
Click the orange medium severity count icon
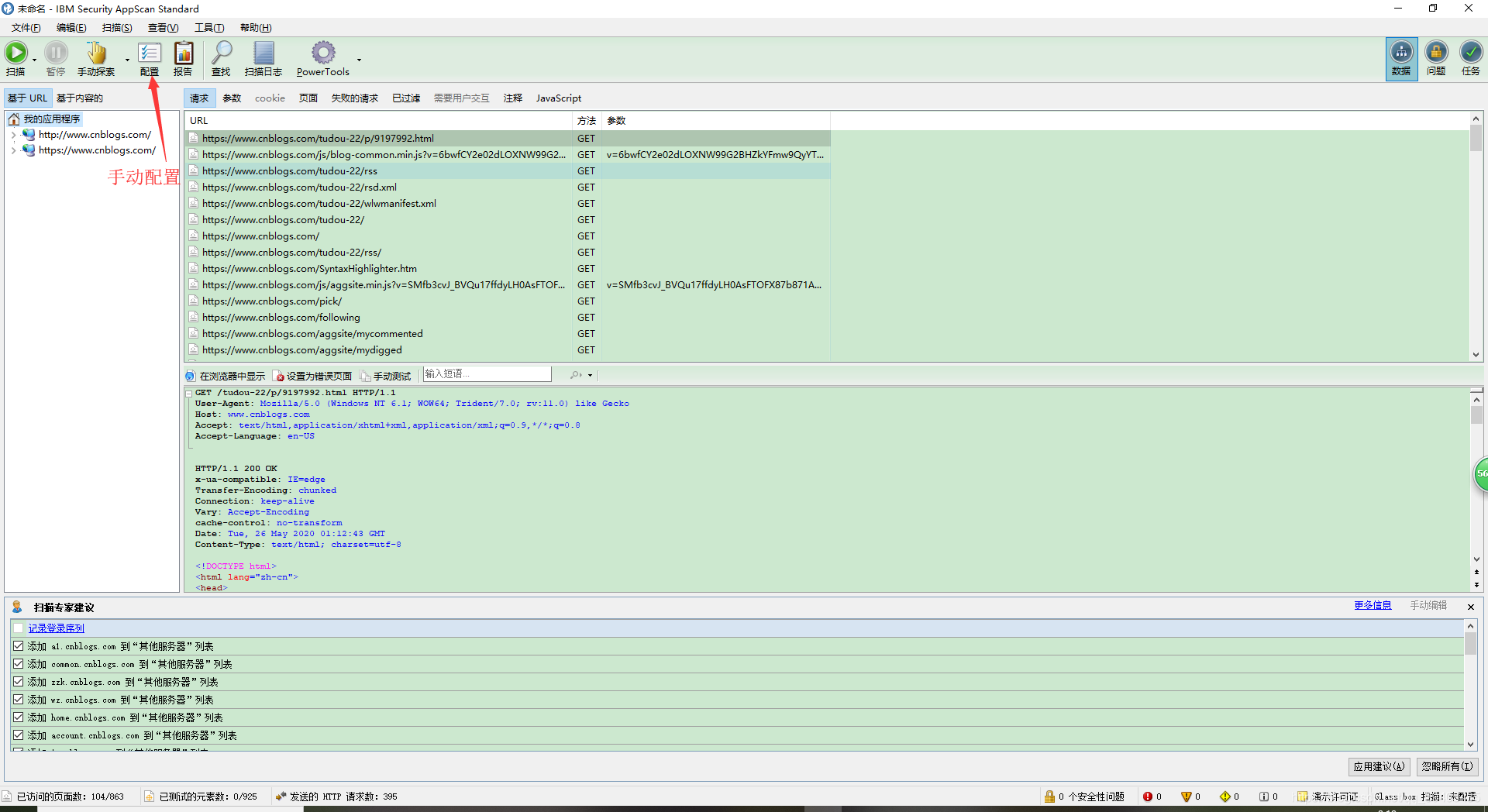(1186, 797)
